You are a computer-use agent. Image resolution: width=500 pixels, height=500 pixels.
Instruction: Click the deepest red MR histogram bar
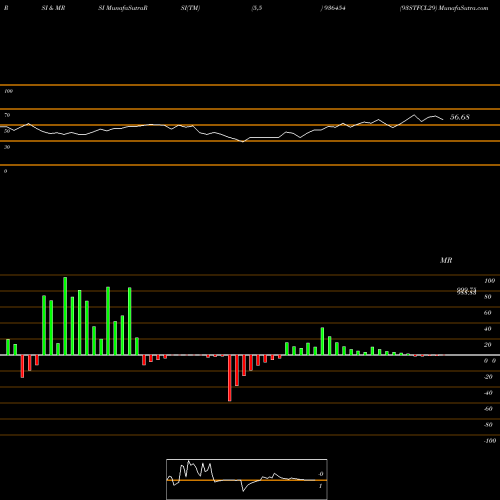tap(230, 378)
